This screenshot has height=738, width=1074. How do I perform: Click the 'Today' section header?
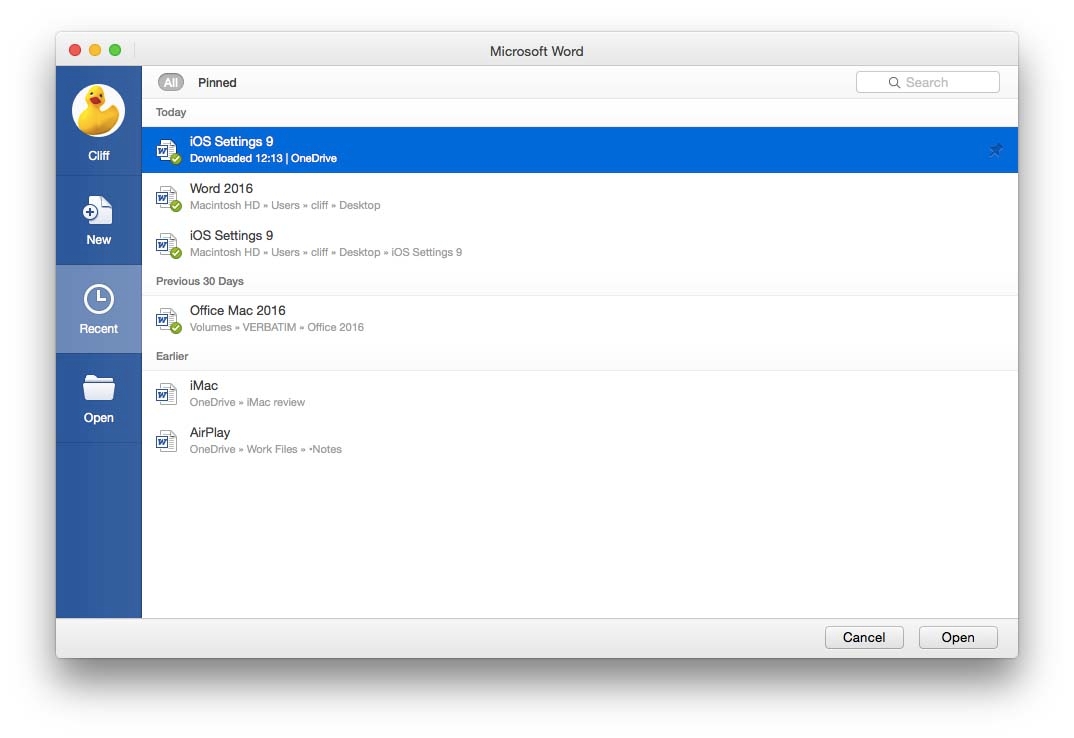pos(171,112)
